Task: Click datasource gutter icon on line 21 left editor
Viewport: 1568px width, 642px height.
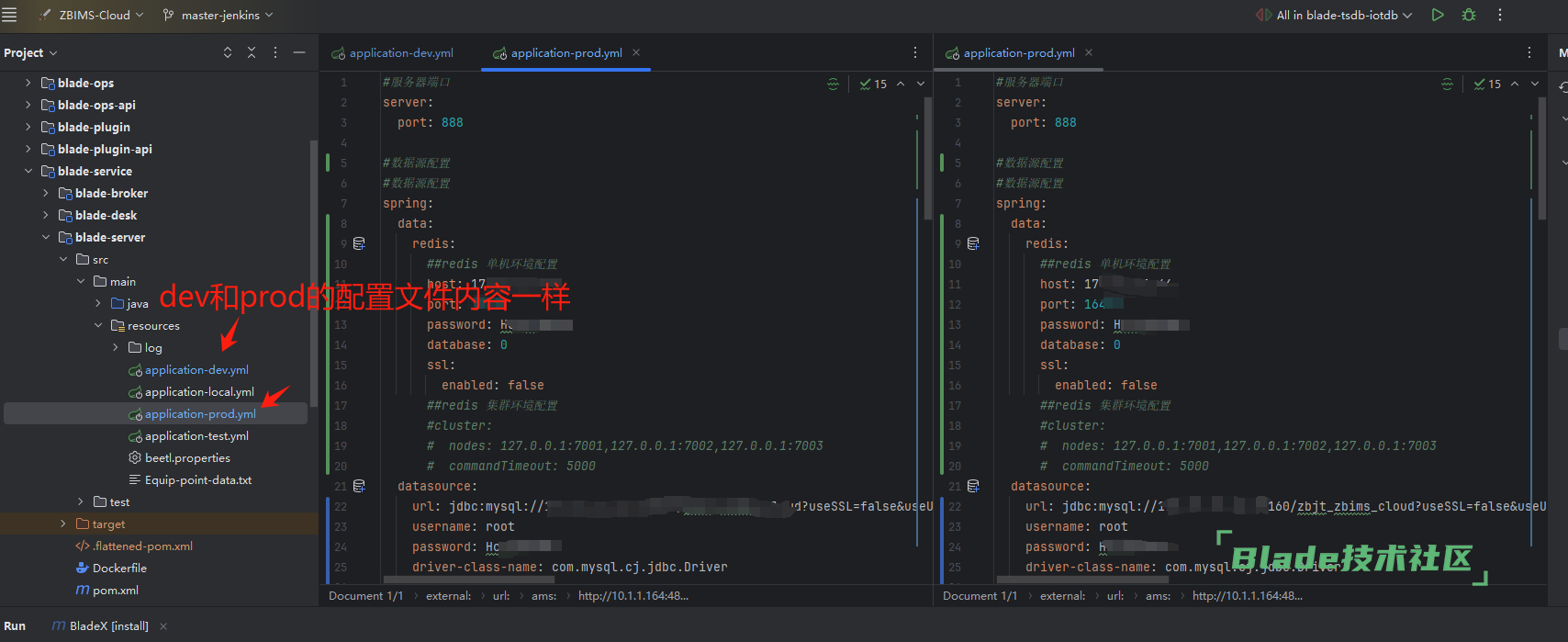Action: [x=359, y=486]
